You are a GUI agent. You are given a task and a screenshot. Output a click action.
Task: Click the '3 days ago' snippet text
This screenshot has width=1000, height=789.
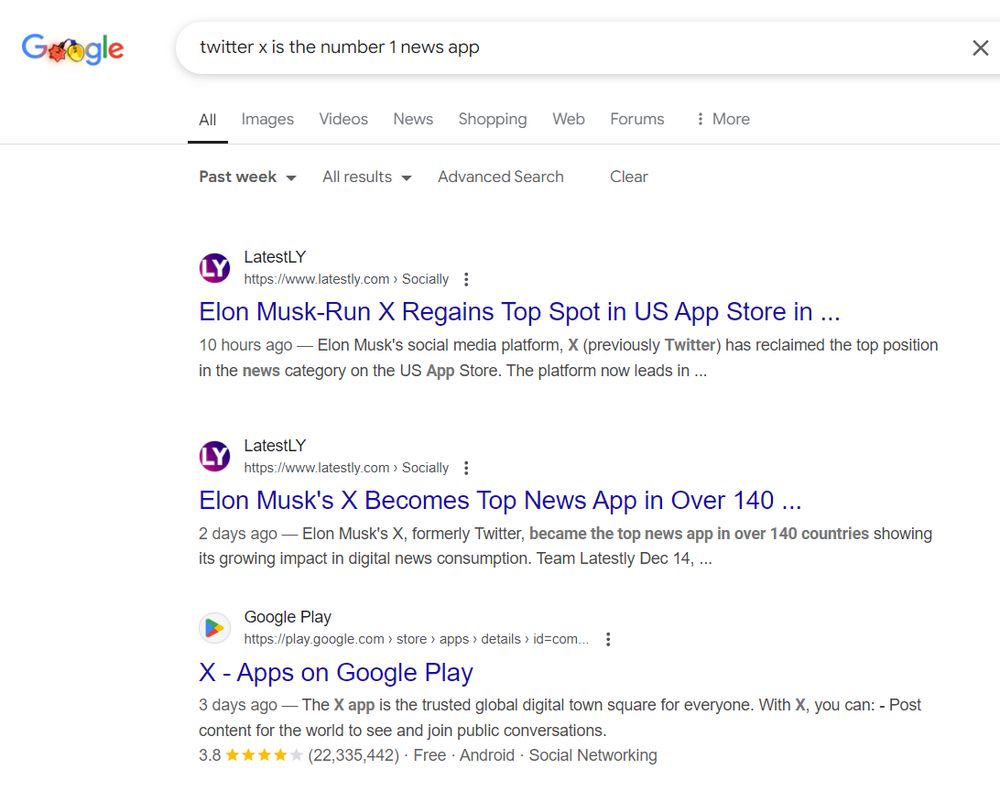(238, 705)
